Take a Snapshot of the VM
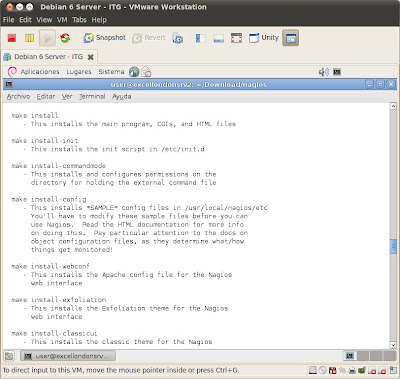 (x=105, y=38)
